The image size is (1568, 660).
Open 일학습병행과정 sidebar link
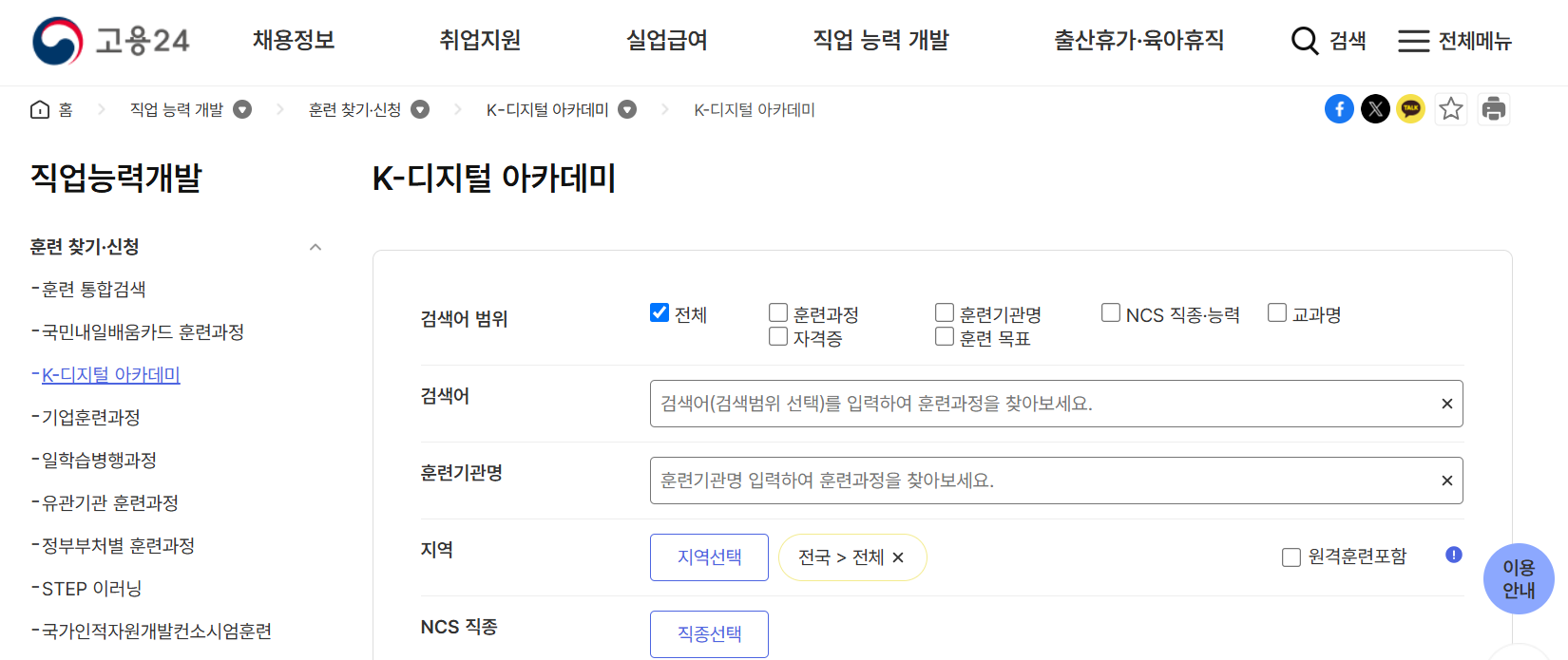click(99, 461)
